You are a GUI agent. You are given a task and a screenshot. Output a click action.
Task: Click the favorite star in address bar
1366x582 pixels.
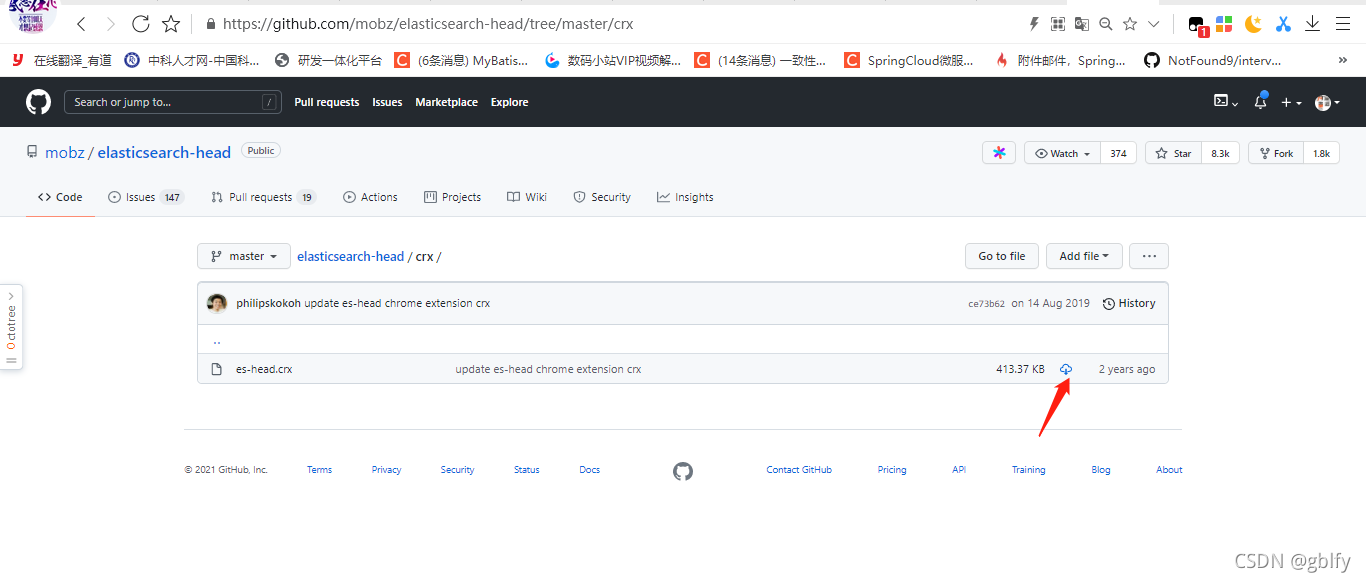1130,23
